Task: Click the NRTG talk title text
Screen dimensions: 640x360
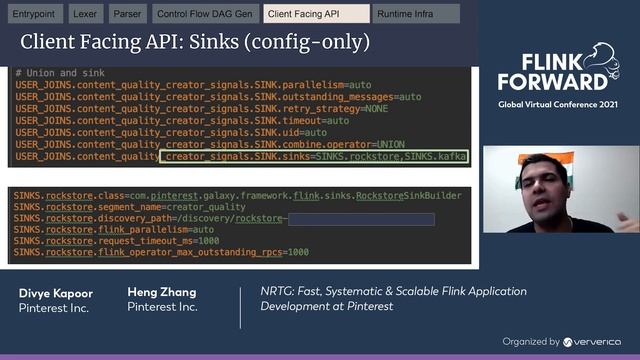Action: pyautogui.click(x=393, y=299)
